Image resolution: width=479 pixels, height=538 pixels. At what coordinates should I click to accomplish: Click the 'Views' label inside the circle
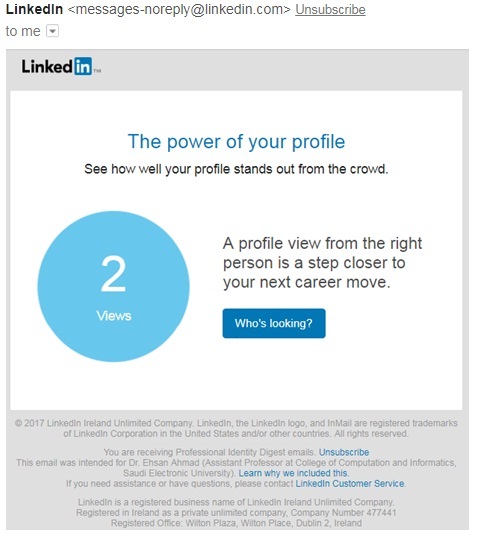pos(114,316)
